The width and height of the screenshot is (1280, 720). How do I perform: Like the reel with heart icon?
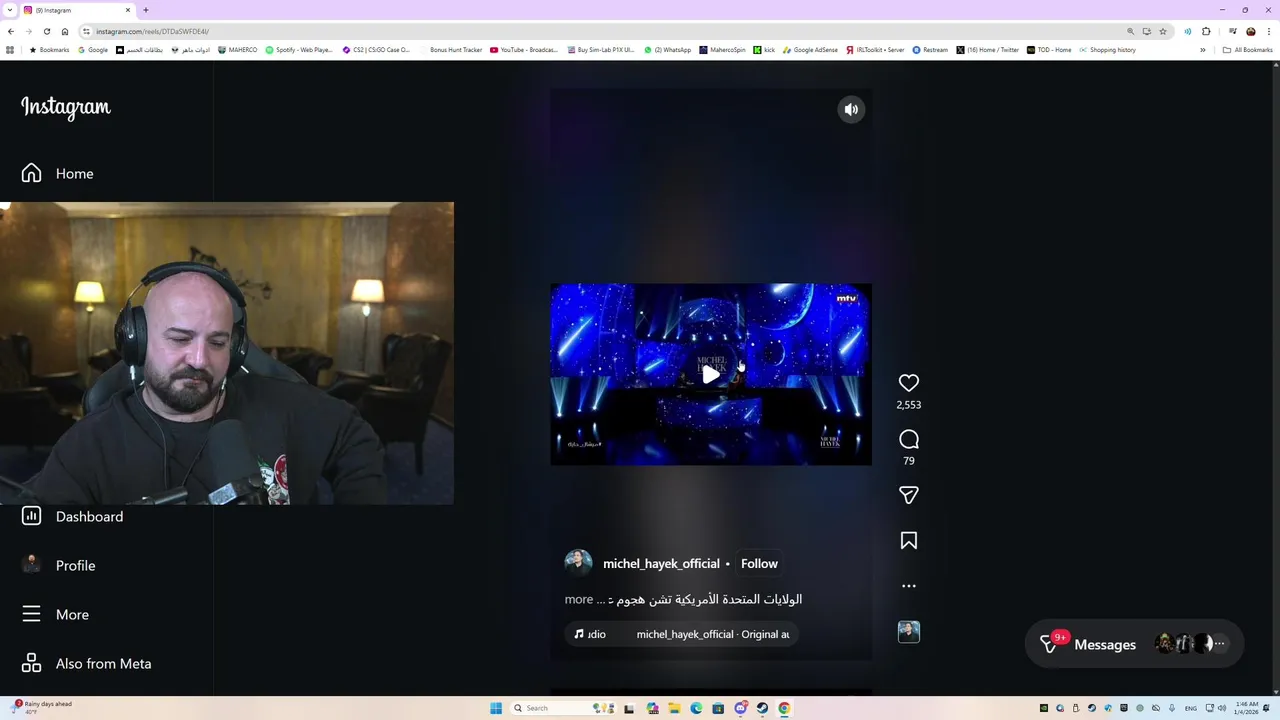click(908, 383)
